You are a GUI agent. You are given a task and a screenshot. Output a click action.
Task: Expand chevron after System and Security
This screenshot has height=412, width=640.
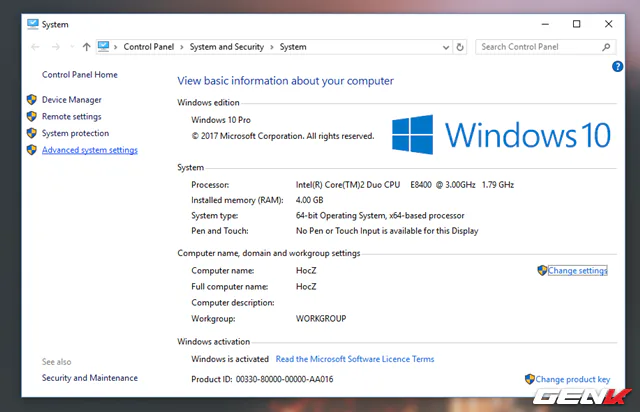271,47
